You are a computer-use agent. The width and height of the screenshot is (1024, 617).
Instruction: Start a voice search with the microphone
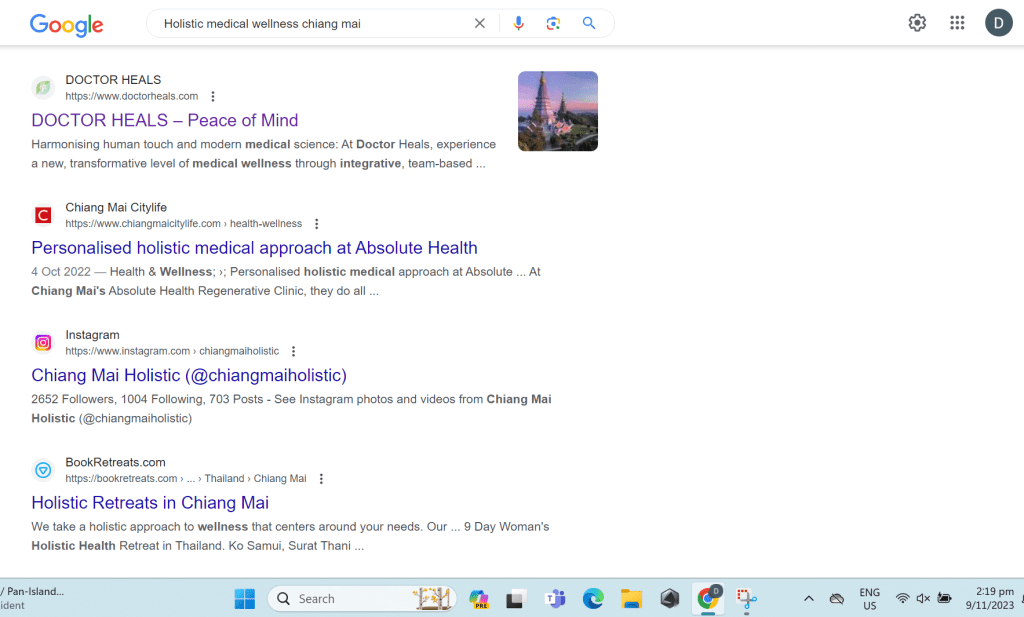click(518, 23)
